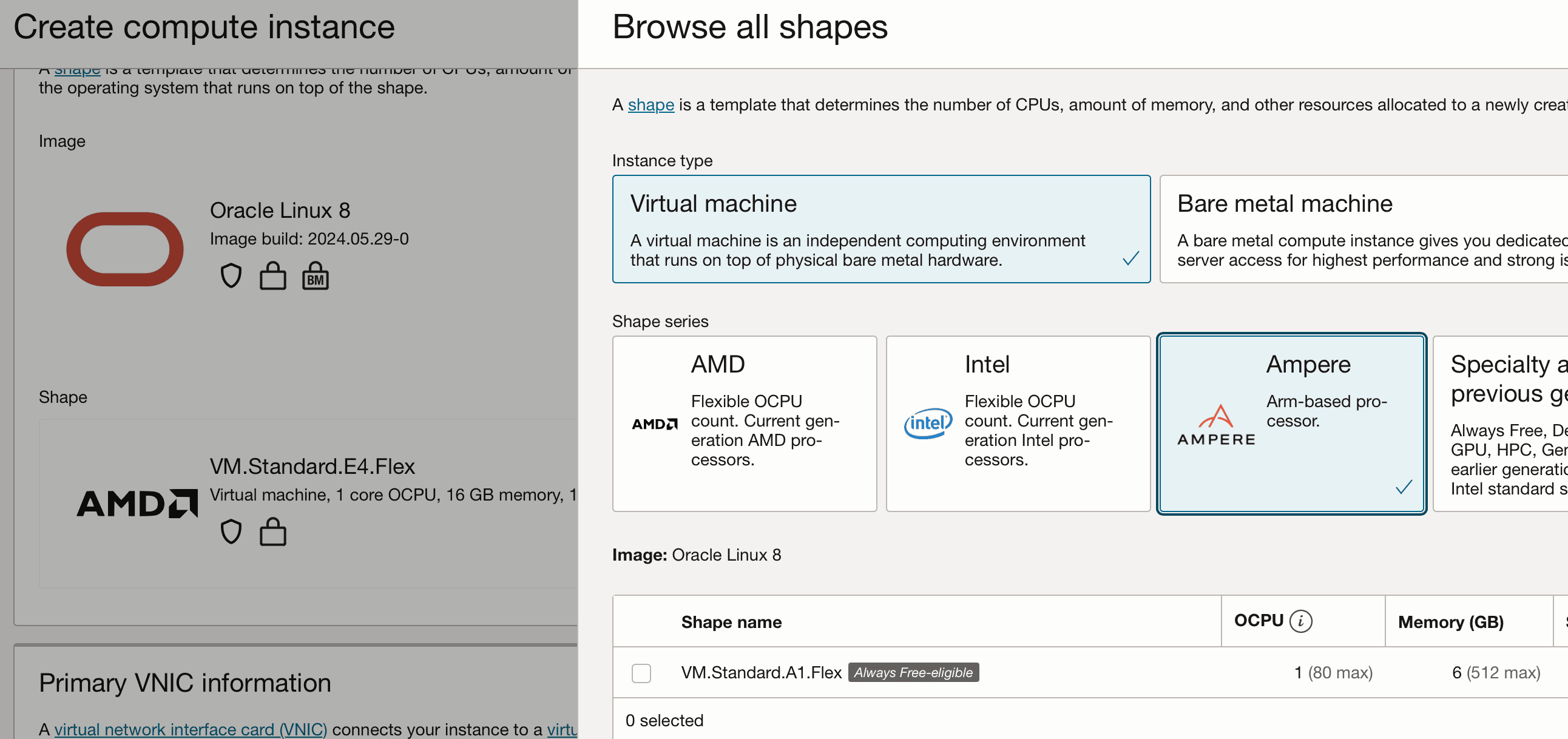This screenshot has width=1568, height=739.
Task: Open the virtual network interface card (VNIC) link
Action: point(191,729)
